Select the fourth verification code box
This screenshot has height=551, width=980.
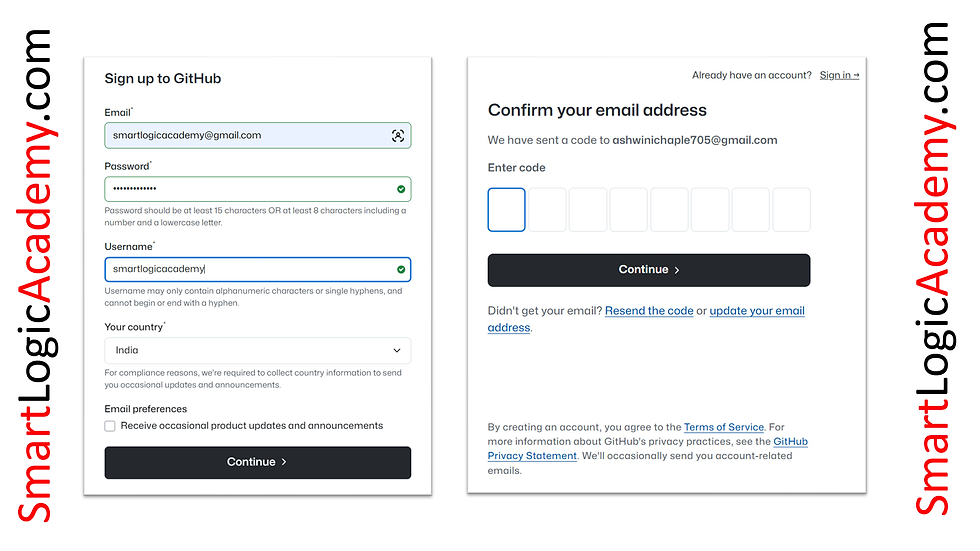click(x=628, y=210)
